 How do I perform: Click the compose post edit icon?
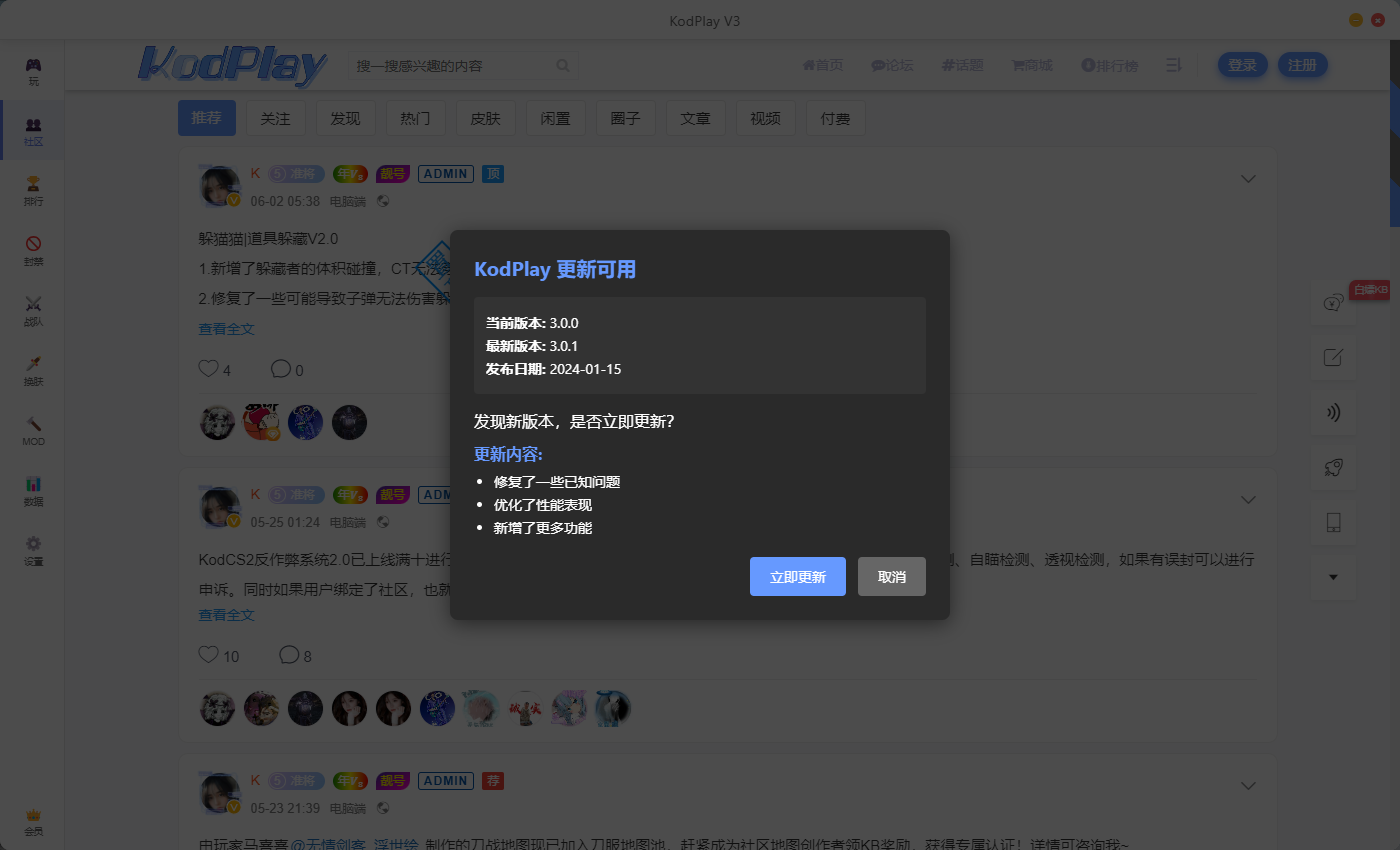click(1332, 357)
